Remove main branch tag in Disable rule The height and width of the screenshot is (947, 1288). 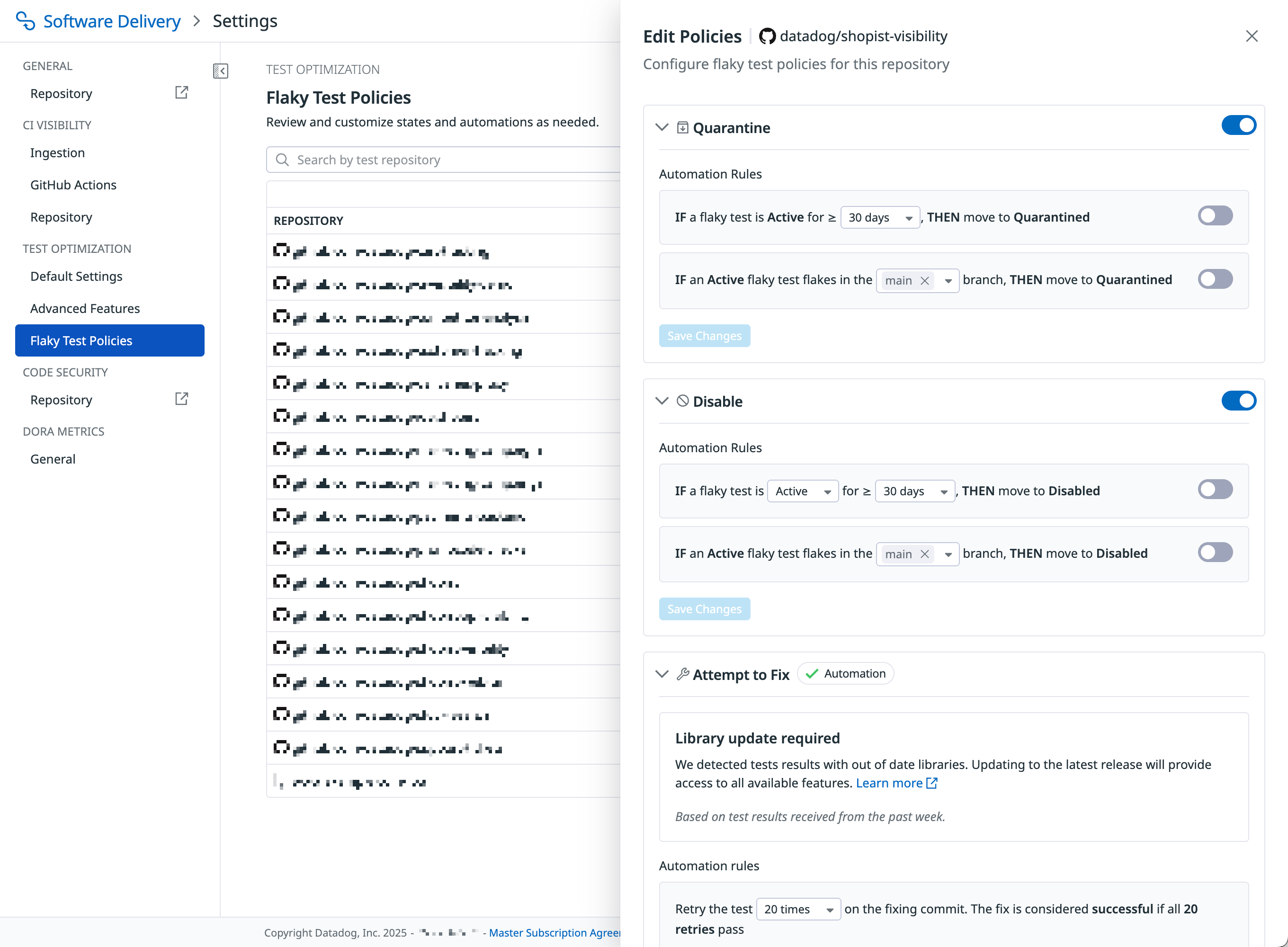[925, 554]
